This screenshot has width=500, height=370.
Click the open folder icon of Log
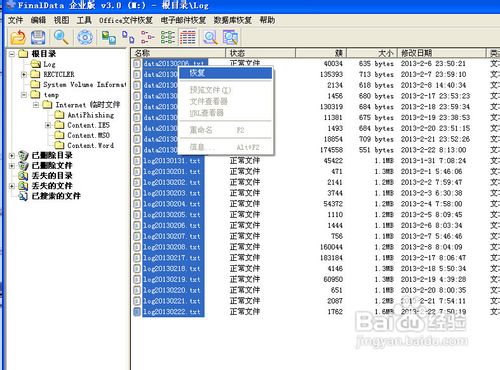click(x=35, y=64)
